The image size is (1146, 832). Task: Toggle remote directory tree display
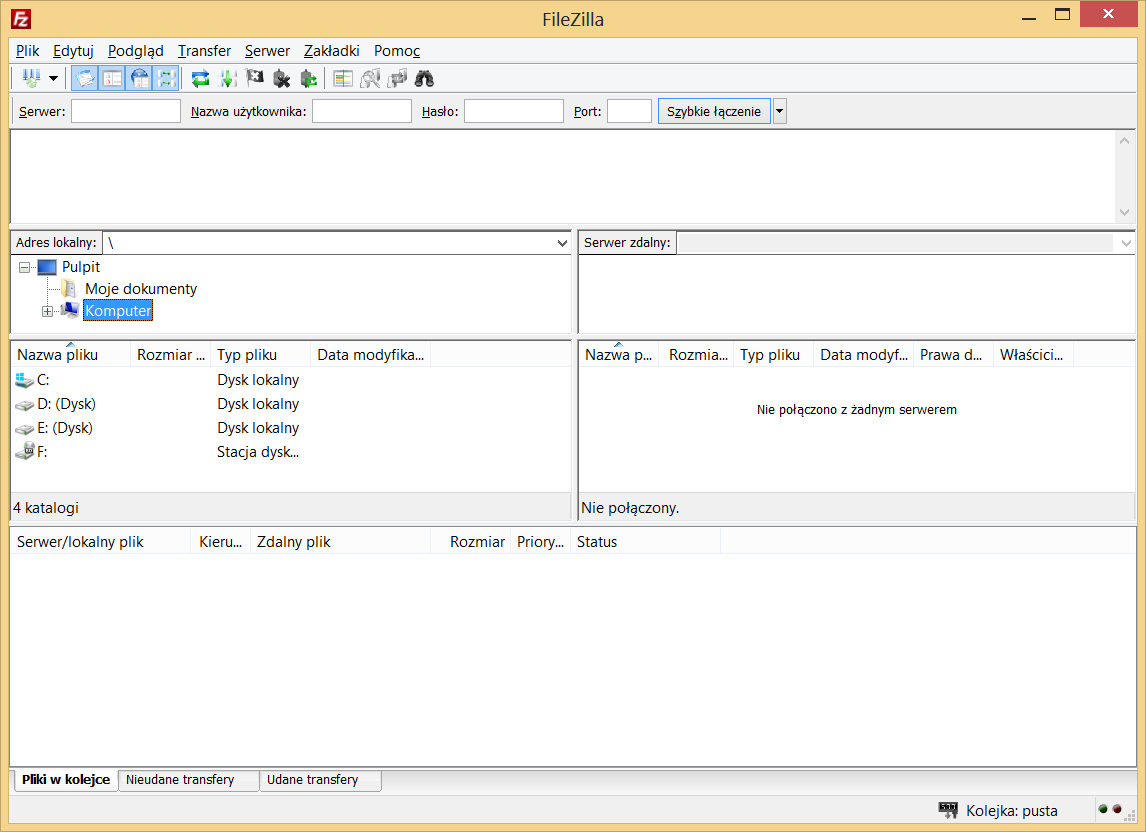pyautogui.click(x=140, y=78)
